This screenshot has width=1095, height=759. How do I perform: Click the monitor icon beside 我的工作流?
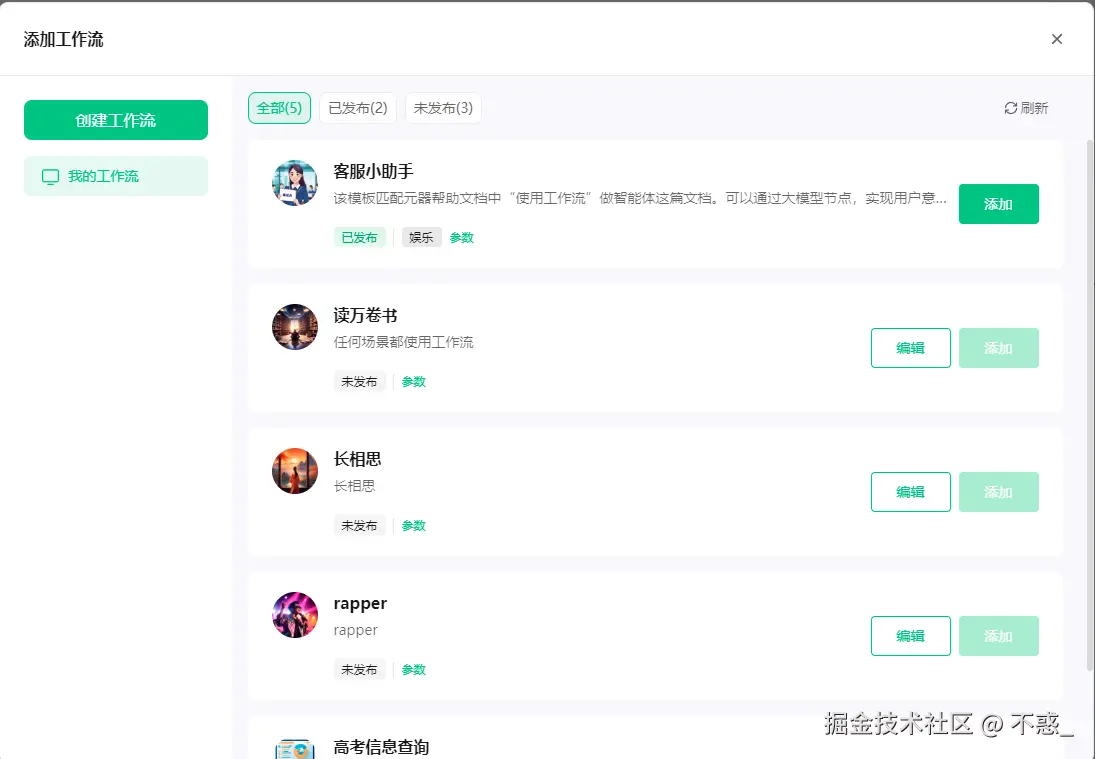[50, 175]
